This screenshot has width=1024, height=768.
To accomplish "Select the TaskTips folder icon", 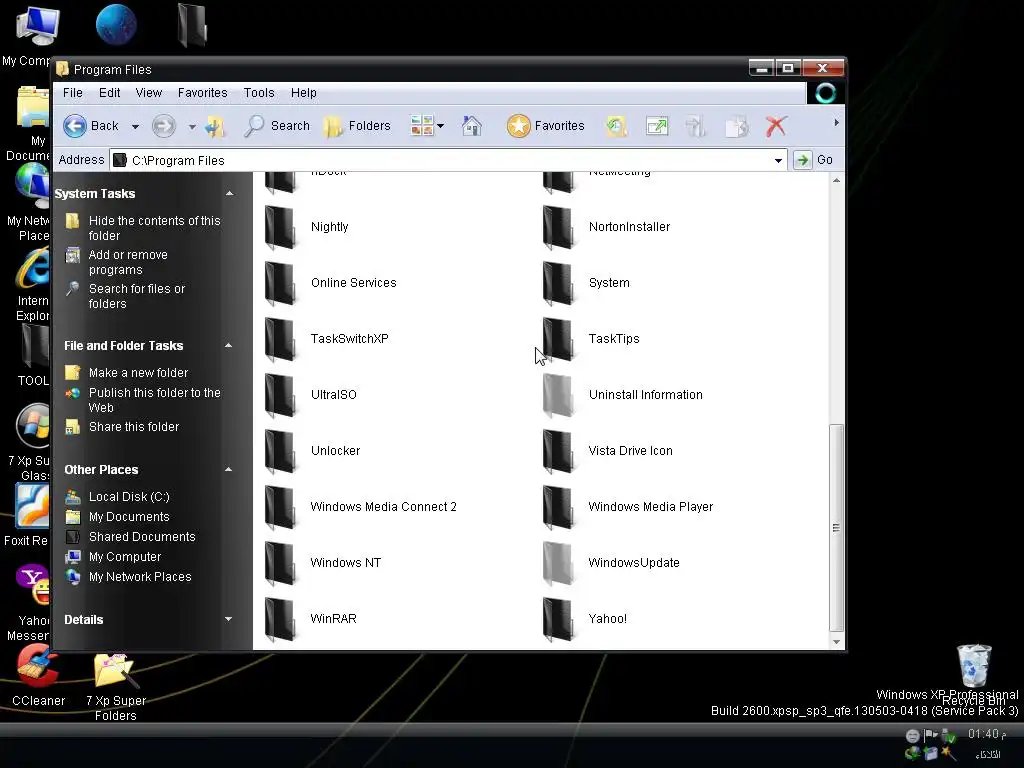I will coord(557,338).
